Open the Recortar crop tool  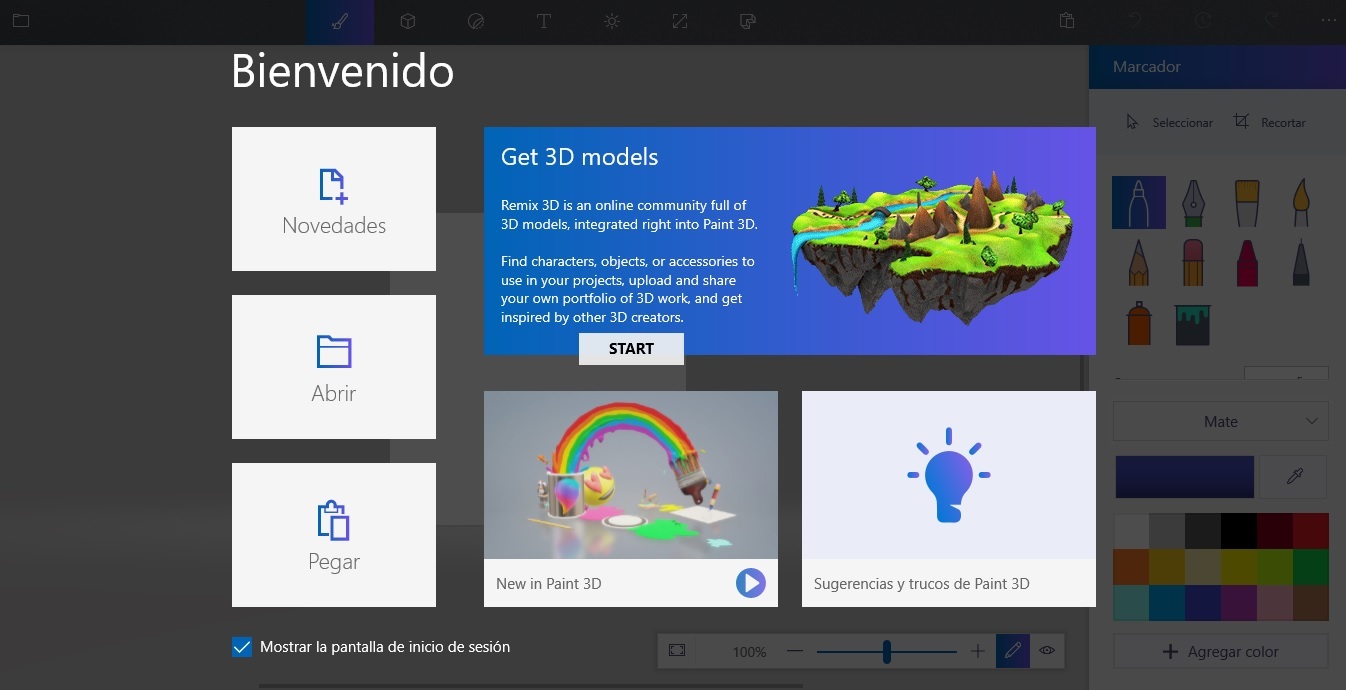(x=1270, y=122)
